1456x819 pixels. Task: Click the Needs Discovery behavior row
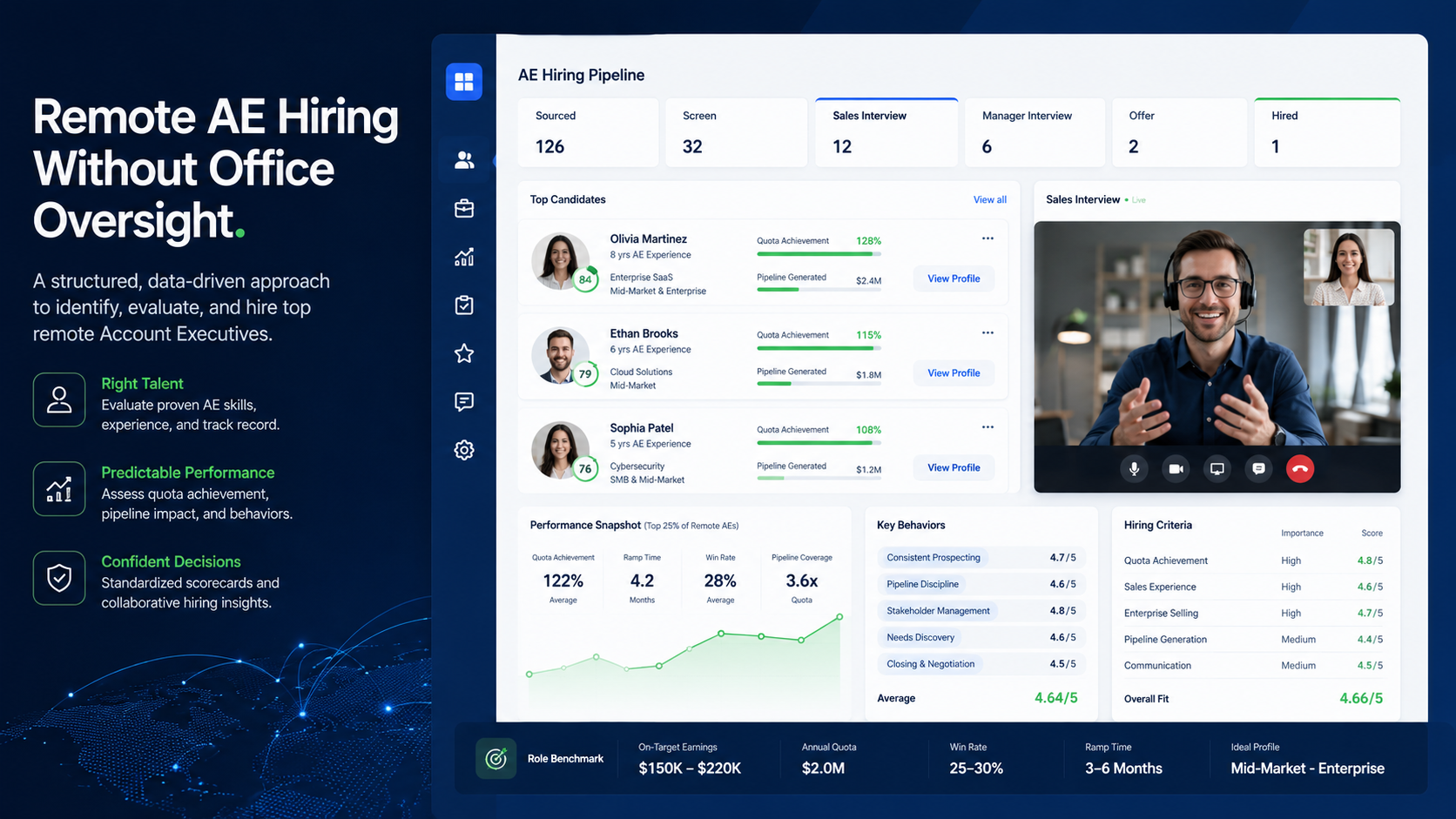[981, 637]
